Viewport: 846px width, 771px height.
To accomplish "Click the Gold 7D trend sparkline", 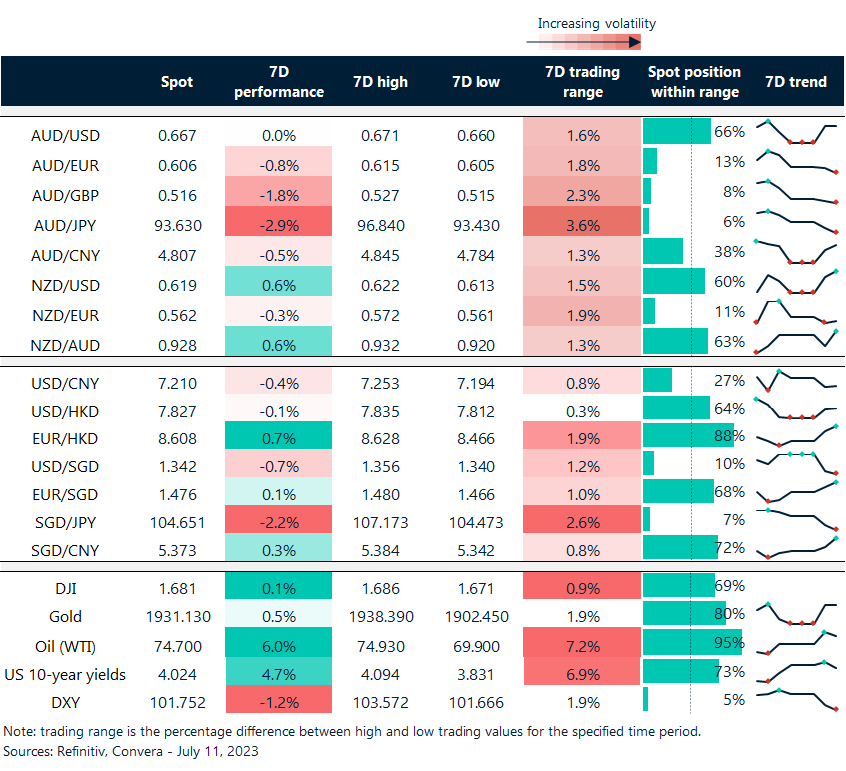I will tap(796, 616).
